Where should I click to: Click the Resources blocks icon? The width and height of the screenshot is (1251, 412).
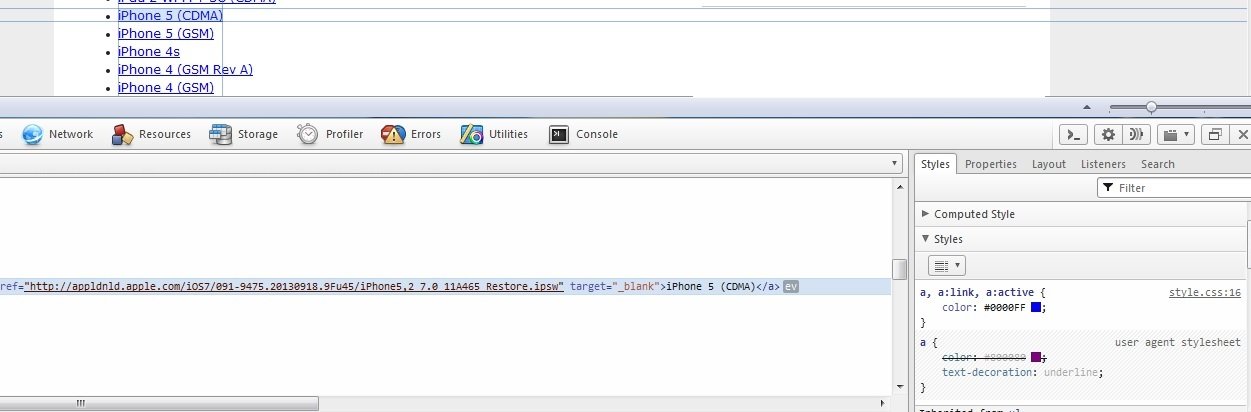(x=122, y=134)
